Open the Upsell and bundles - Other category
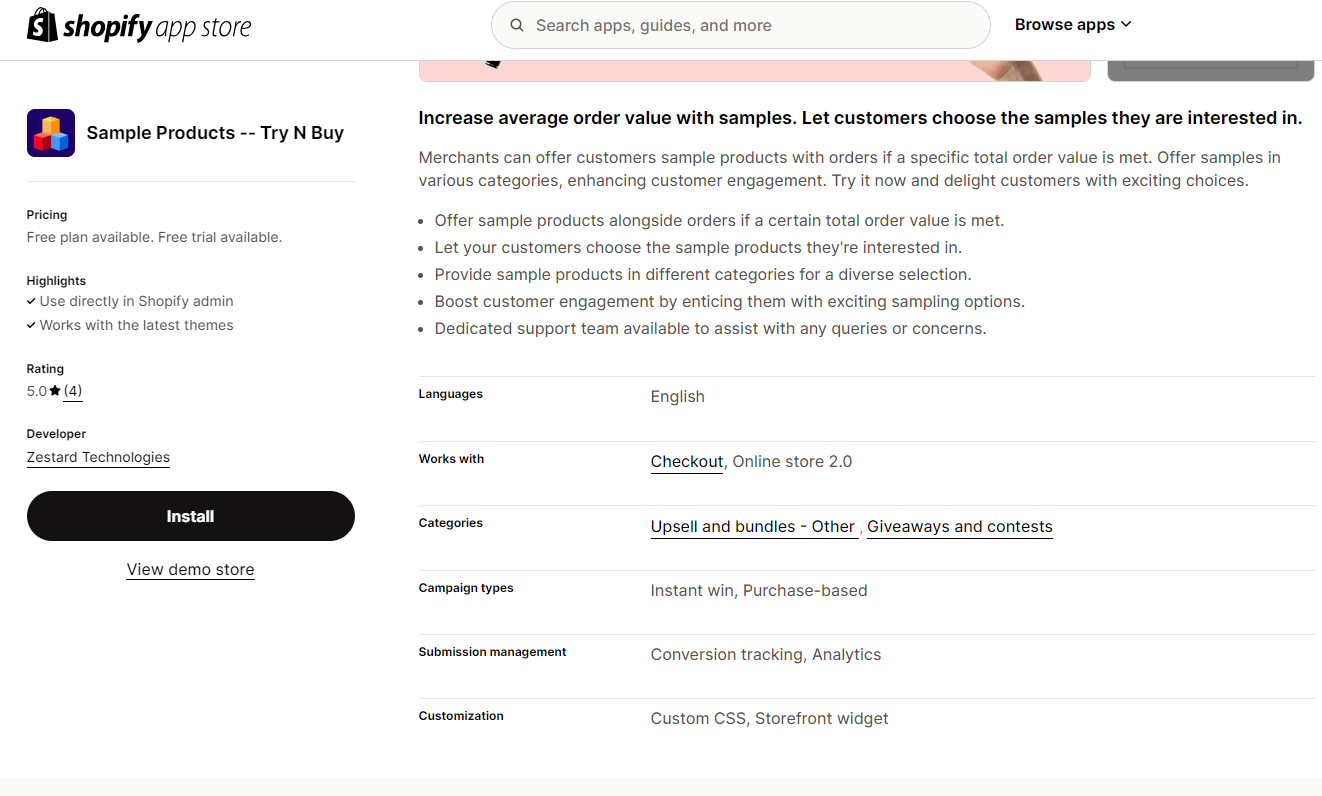1322x796 pixels. [x=753, y=527]
